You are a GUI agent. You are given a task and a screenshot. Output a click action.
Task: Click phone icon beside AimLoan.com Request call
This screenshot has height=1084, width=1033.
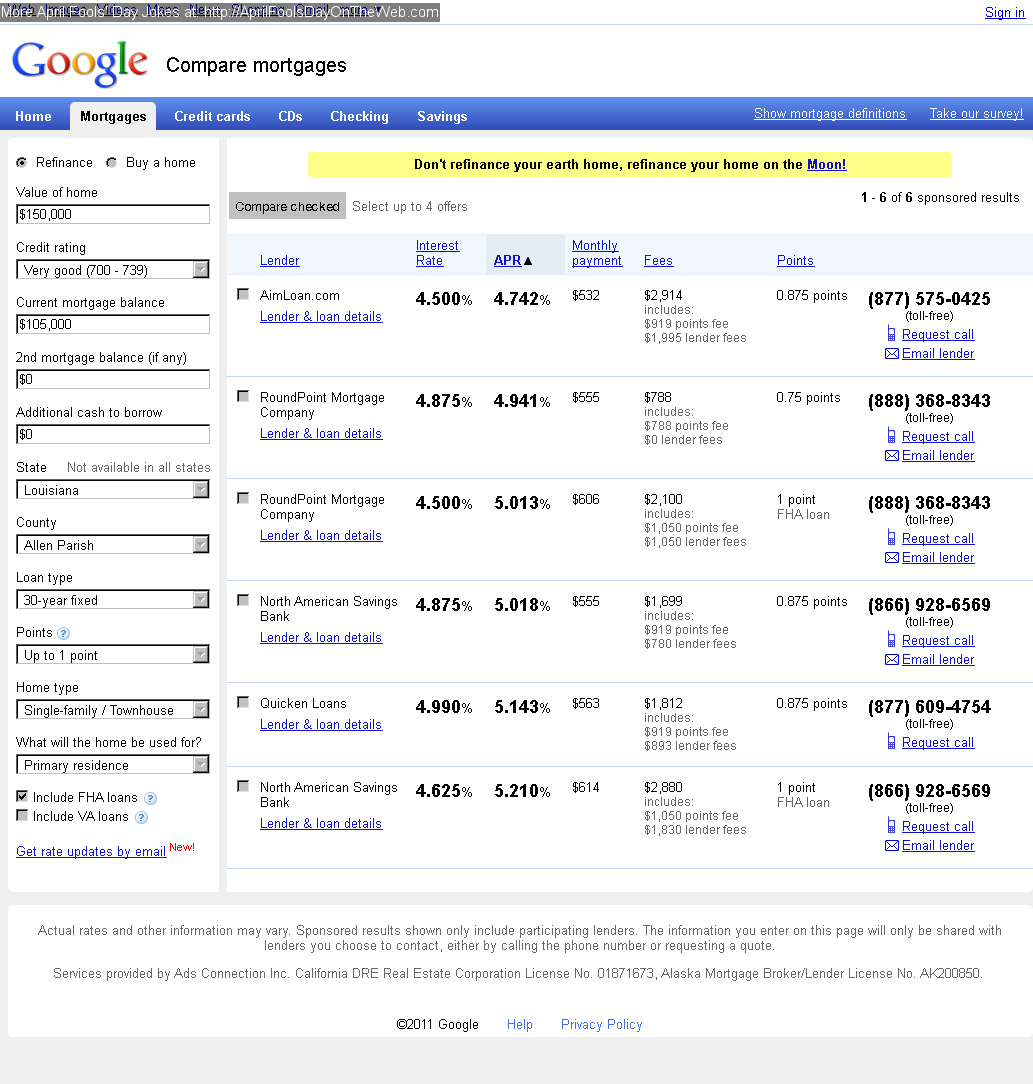click(x=891, y=335)
